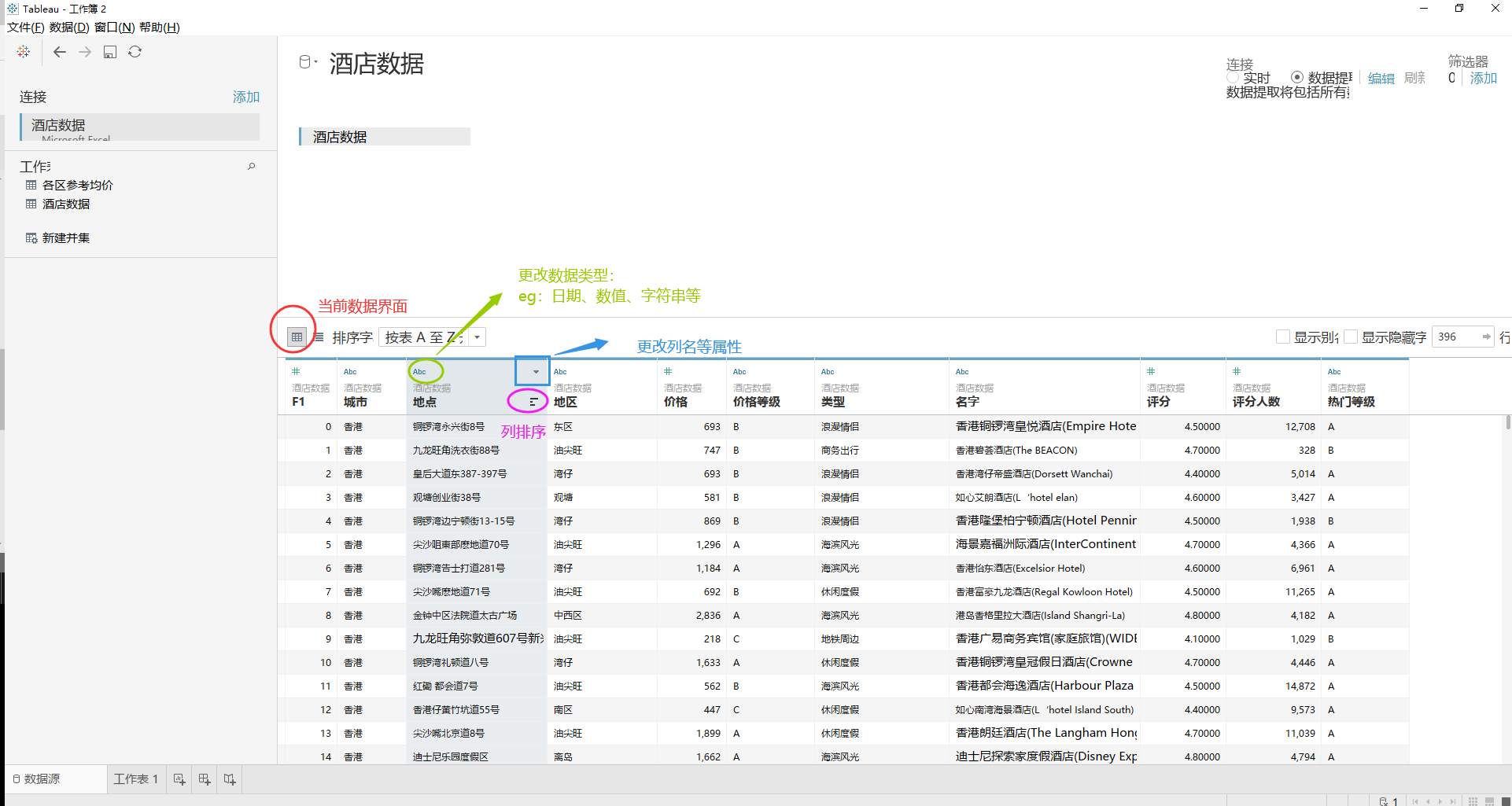This screenshot has width=1512, height=806.
Task: Change the Abc data type of 名字 column
Action: [x=962, y=371]
